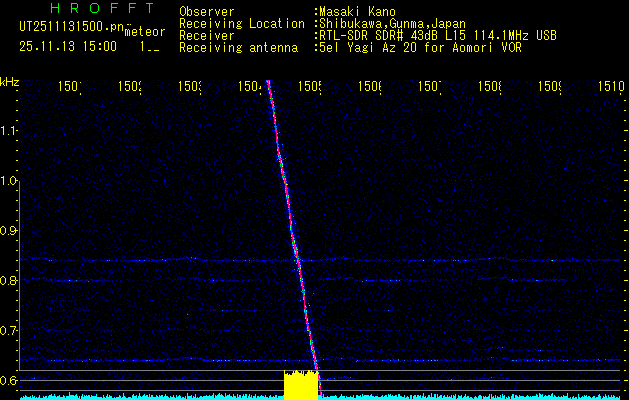Select the UT2511131500 filename label
The width and height of the screenshot is (629, 400).
point(69,28)
